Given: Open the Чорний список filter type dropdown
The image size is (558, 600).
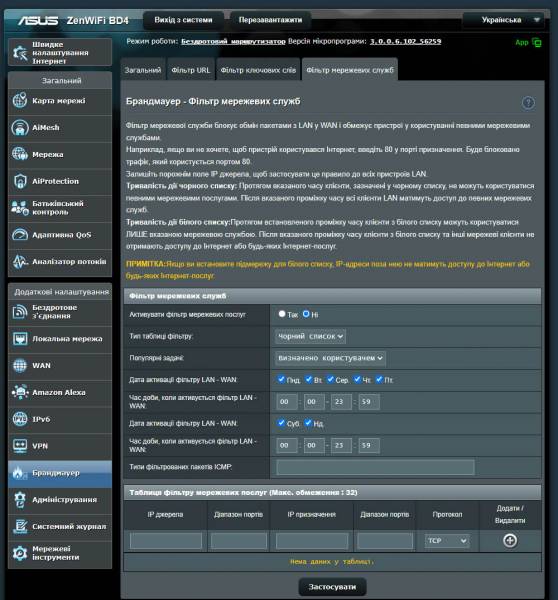Looking at the screenshot, I should pyautogui.click(x=310, y=336).
